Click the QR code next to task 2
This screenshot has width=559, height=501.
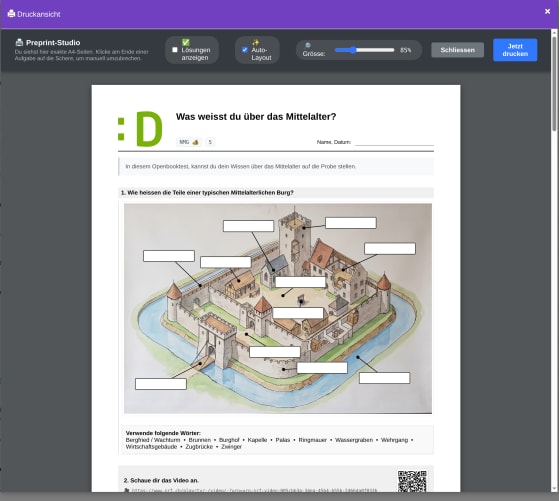coord(412,481)
